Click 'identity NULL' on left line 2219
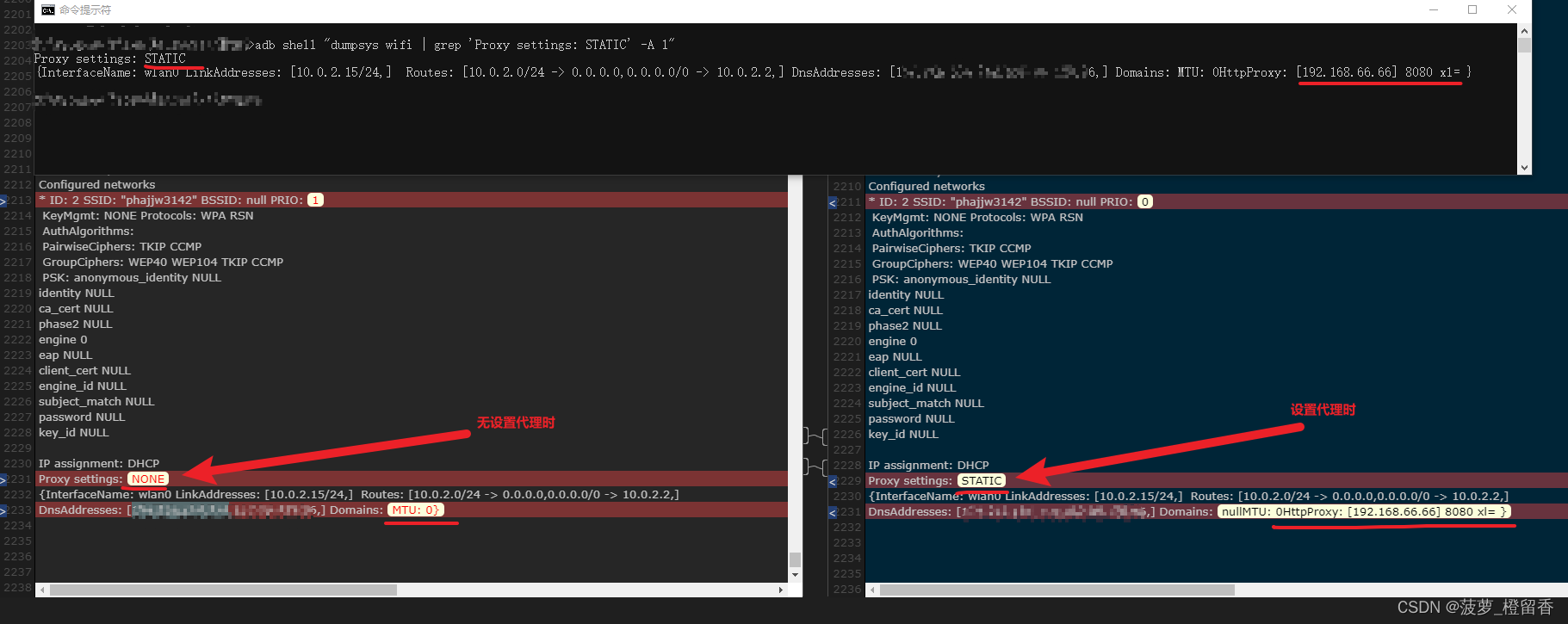 pos(76,293)
